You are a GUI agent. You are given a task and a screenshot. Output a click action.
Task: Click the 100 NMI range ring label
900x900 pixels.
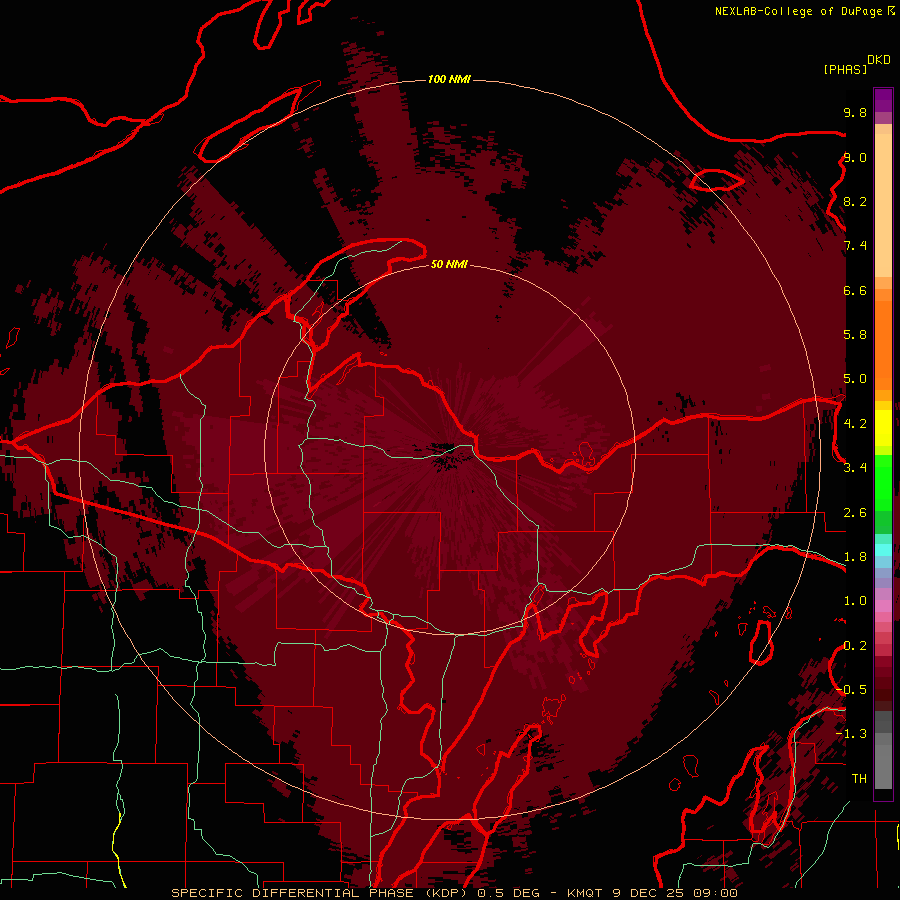click(449, 79)
